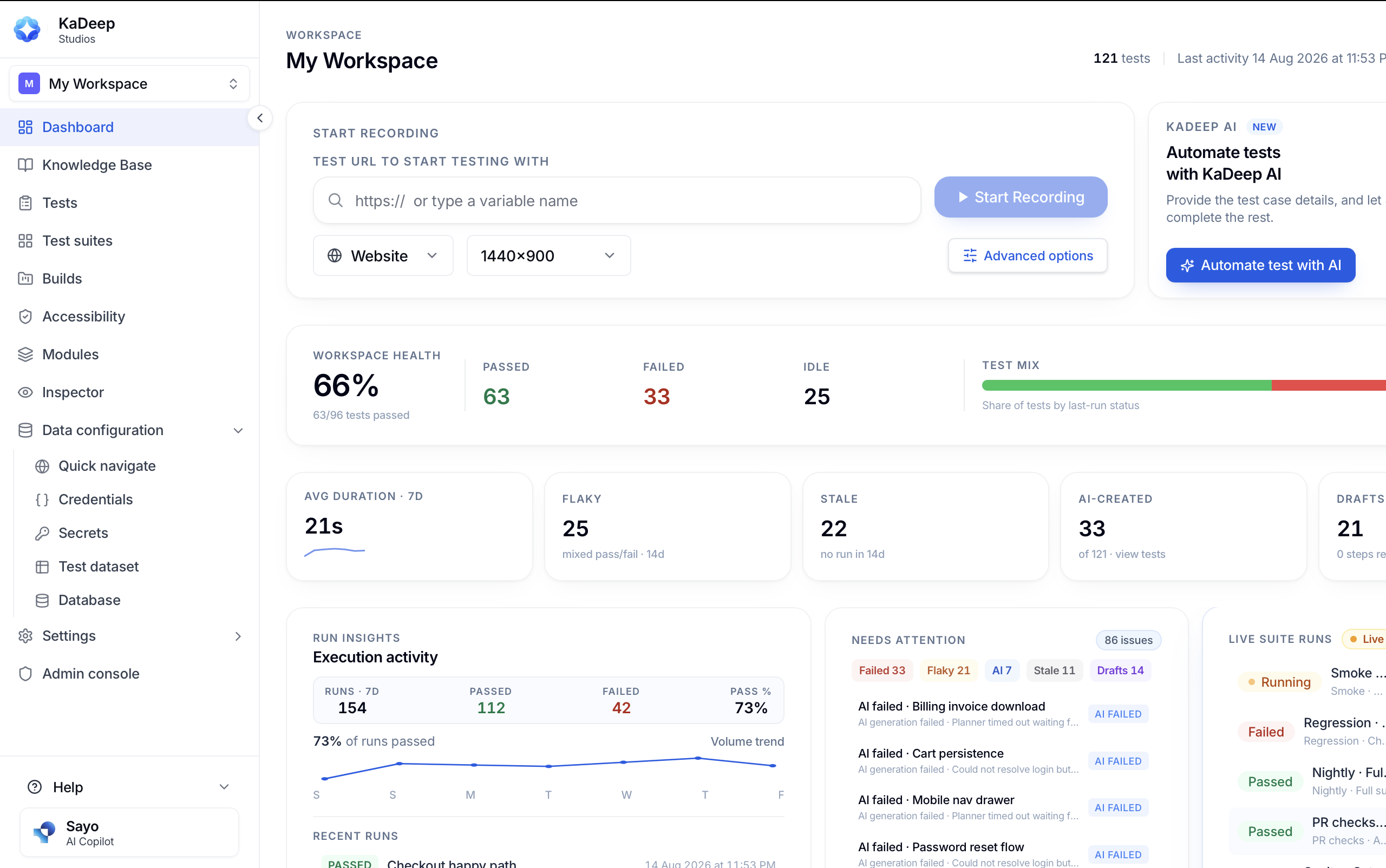Filter attention list by Flaky 21
Viewport: 1386px width, 868px height.
click(x=949, y=670)
